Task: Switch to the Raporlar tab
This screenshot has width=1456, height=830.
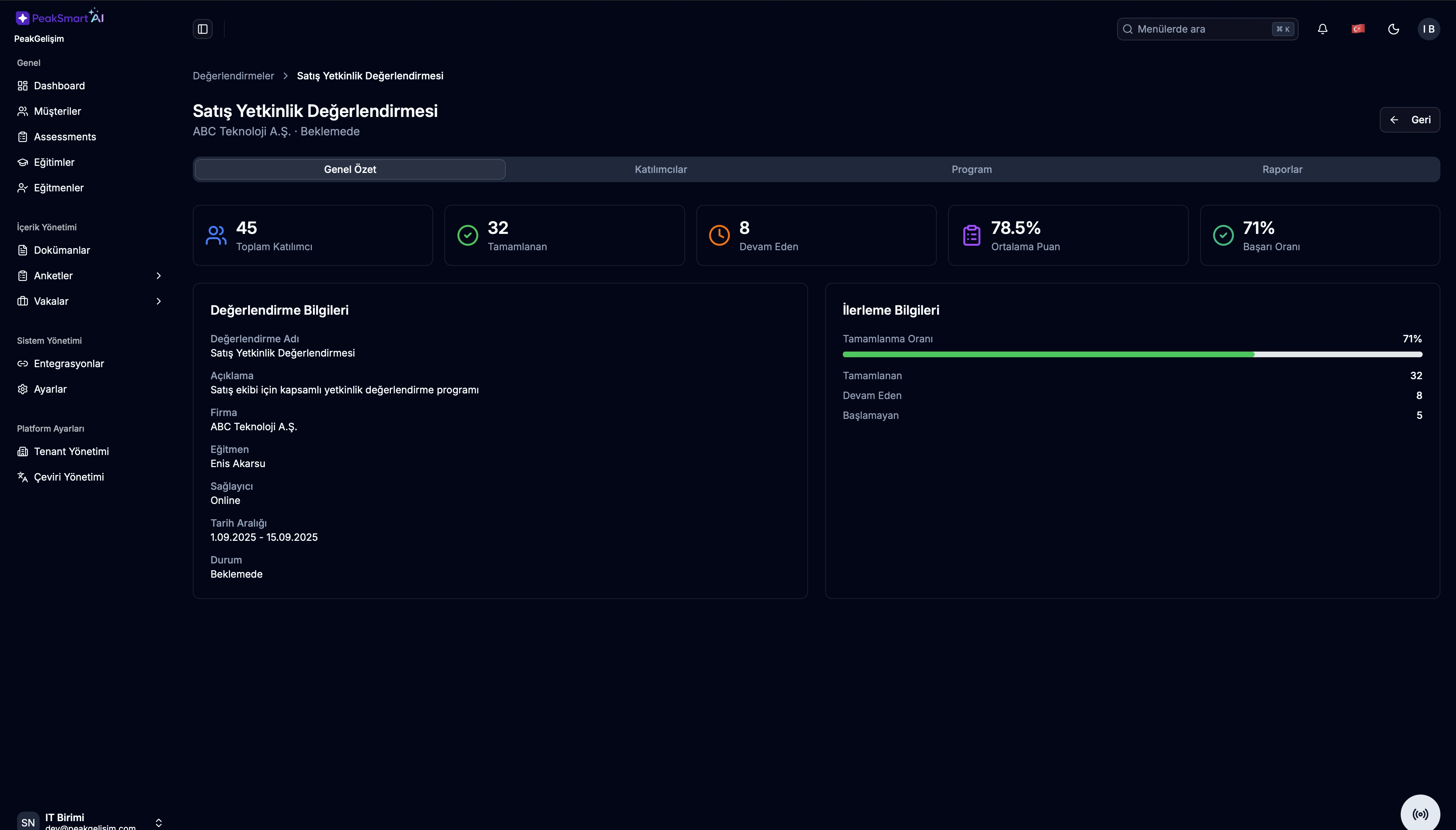Action: (x=1282, y=169)
